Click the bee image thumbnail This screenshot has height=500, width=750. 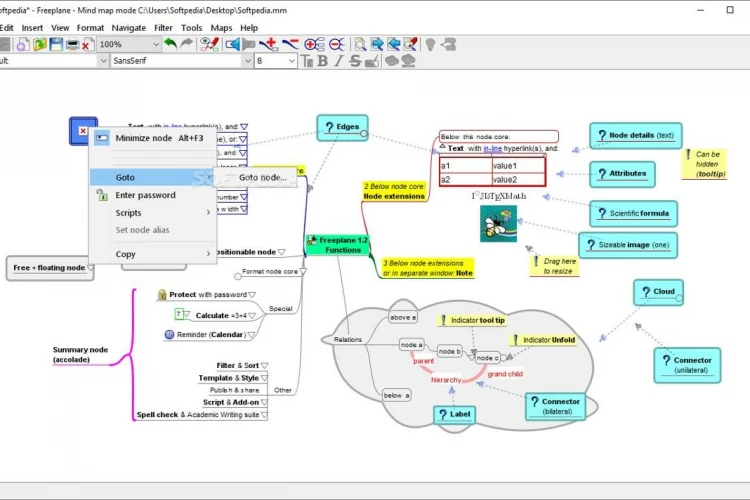click(x=498, y=224)
